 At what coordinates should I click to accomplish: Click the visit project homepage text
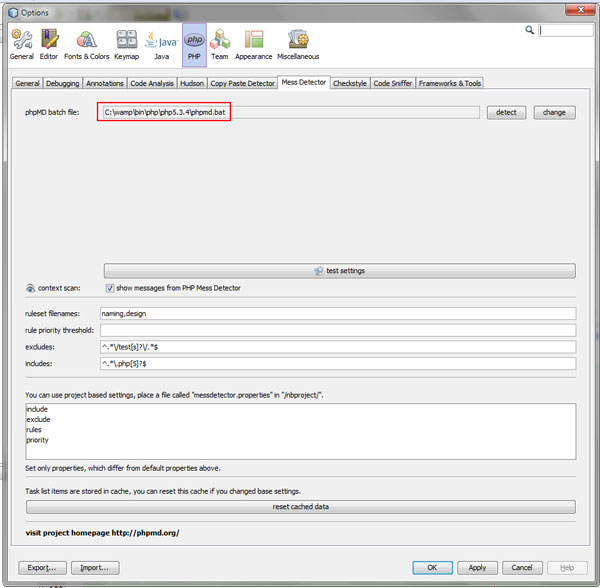(x=102, y=533)
